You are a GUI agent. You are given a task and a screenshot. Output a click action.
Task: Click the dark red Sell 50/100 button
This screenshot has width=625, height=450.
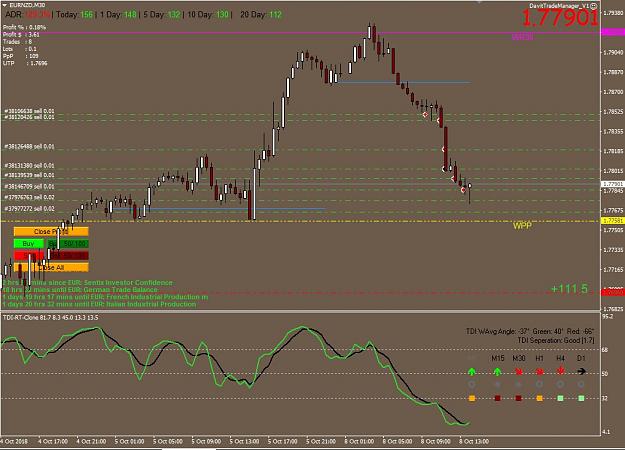(68, 255)
